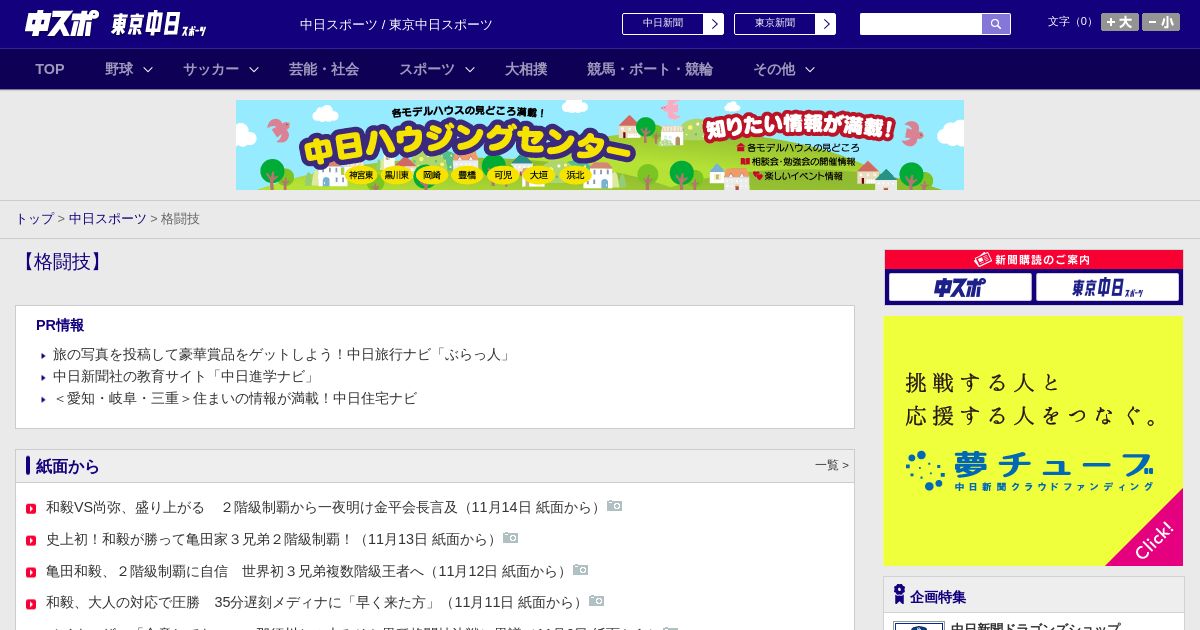Click red bullet icon before 亀田和毅、２階級制覇 article
The height and width of the screenshot is (630, 1200).
31,573
